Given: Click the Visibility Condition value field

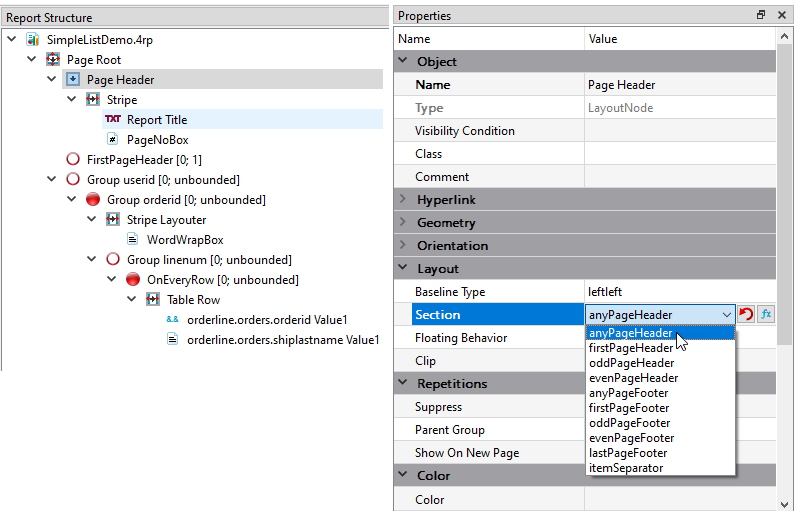Looking at the screenshot, I should tap(680, 131).
